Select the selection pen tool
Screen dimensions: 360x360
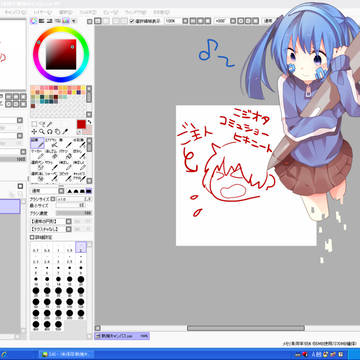point(37,165)
